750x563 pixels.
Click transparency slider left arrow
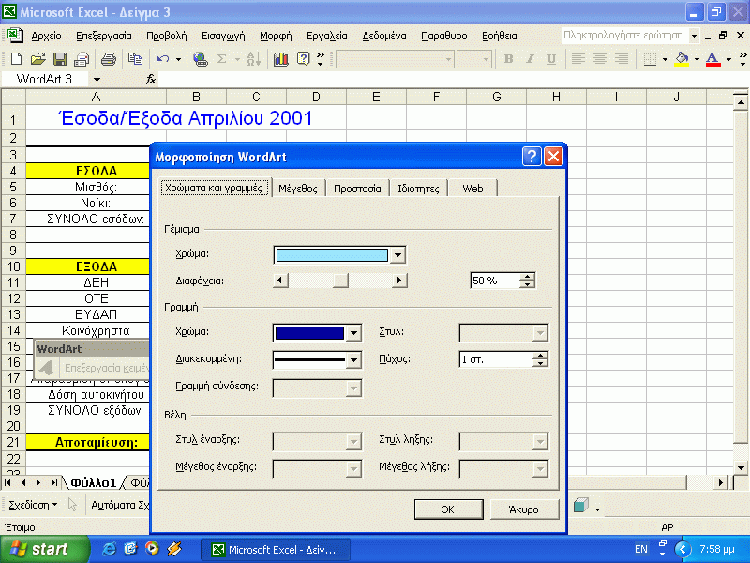click(x=281, y=280)
